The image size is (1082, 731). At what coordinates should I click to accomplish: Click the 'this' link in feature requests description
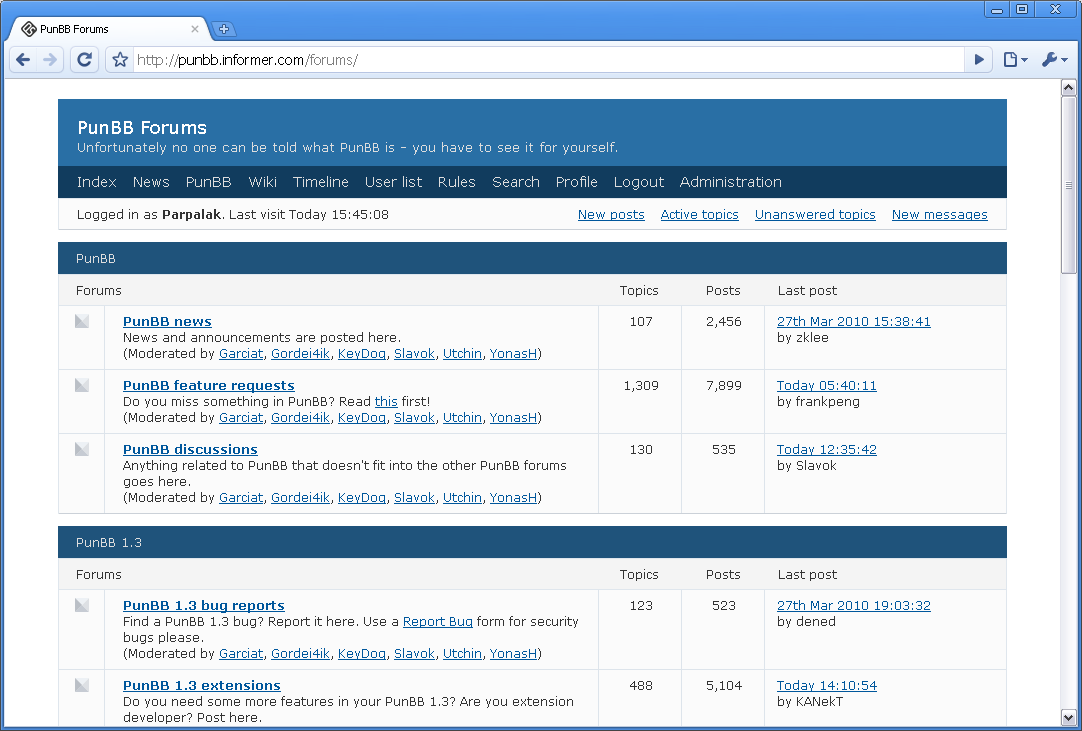[x=386, y=402]
